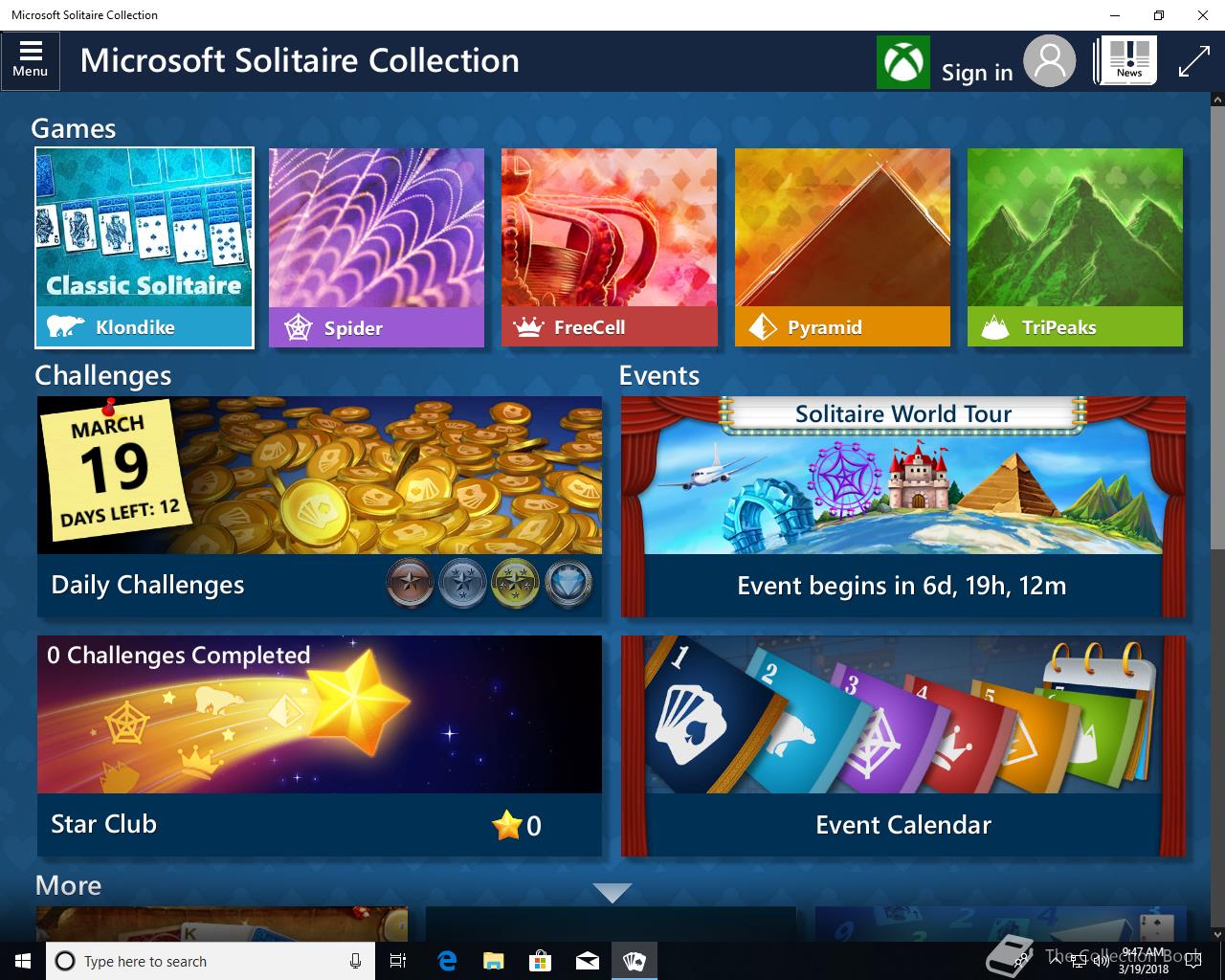This screenshot has height=980, width=1225.
Task: Click Sign in text
Action: [x=977, y=73]
